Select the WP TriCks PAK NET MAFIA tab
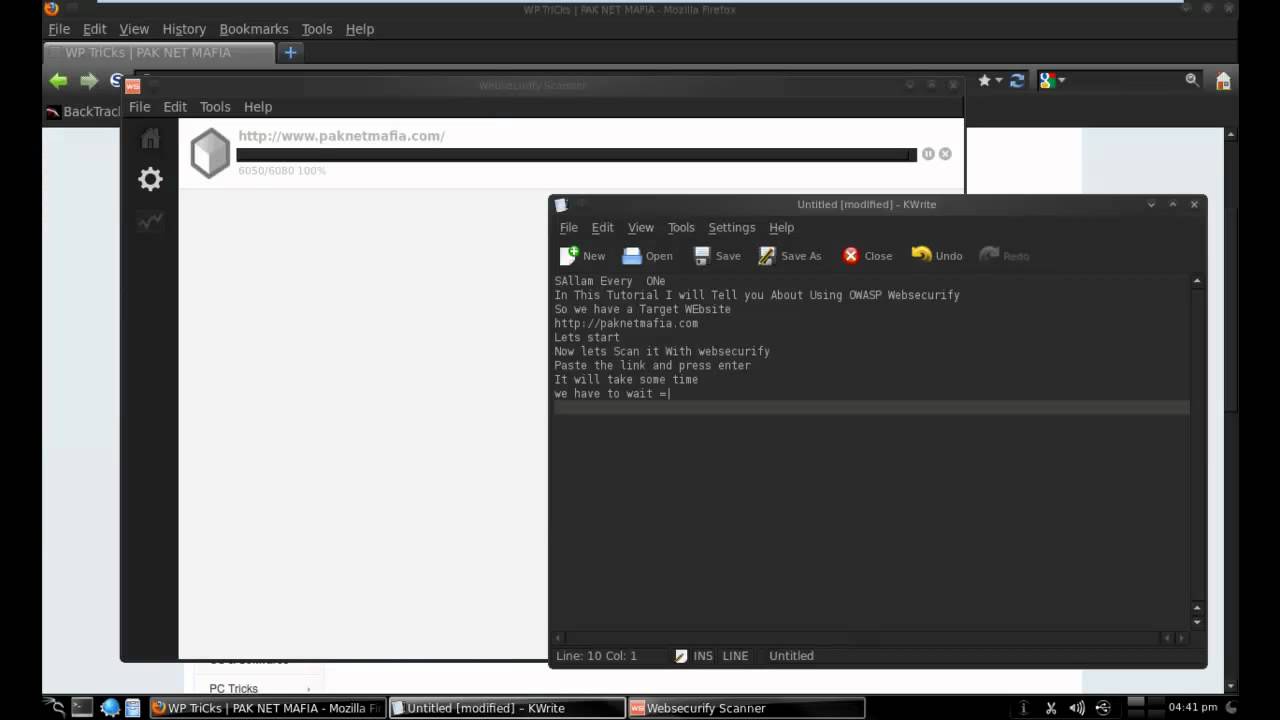This screenshot has width=1280, height=720. click(160, 53)
